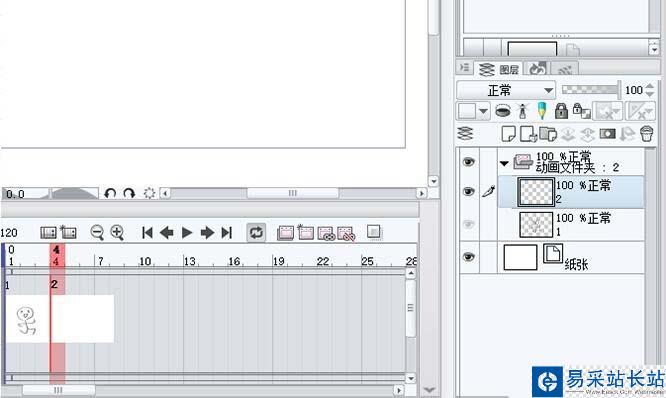Toggle loop playback
The height and width of the screenshot is (398, 666).
point(256,232)
